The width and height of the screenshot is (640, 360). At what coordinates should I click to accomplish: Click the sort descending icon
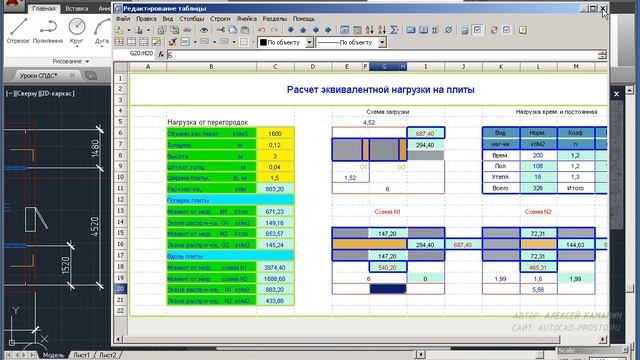382,30
